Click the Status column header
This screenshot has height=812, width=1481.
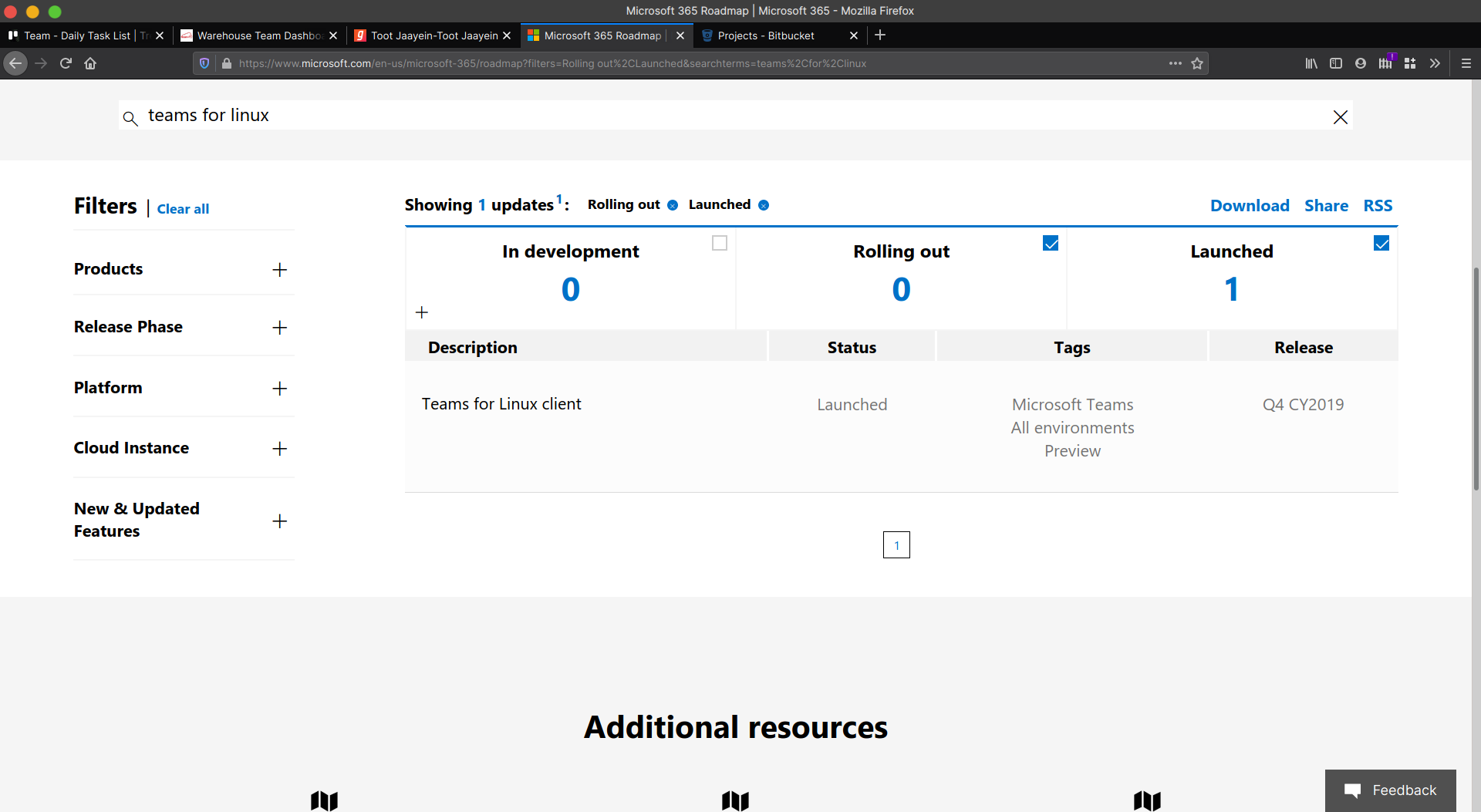(852, 348)
